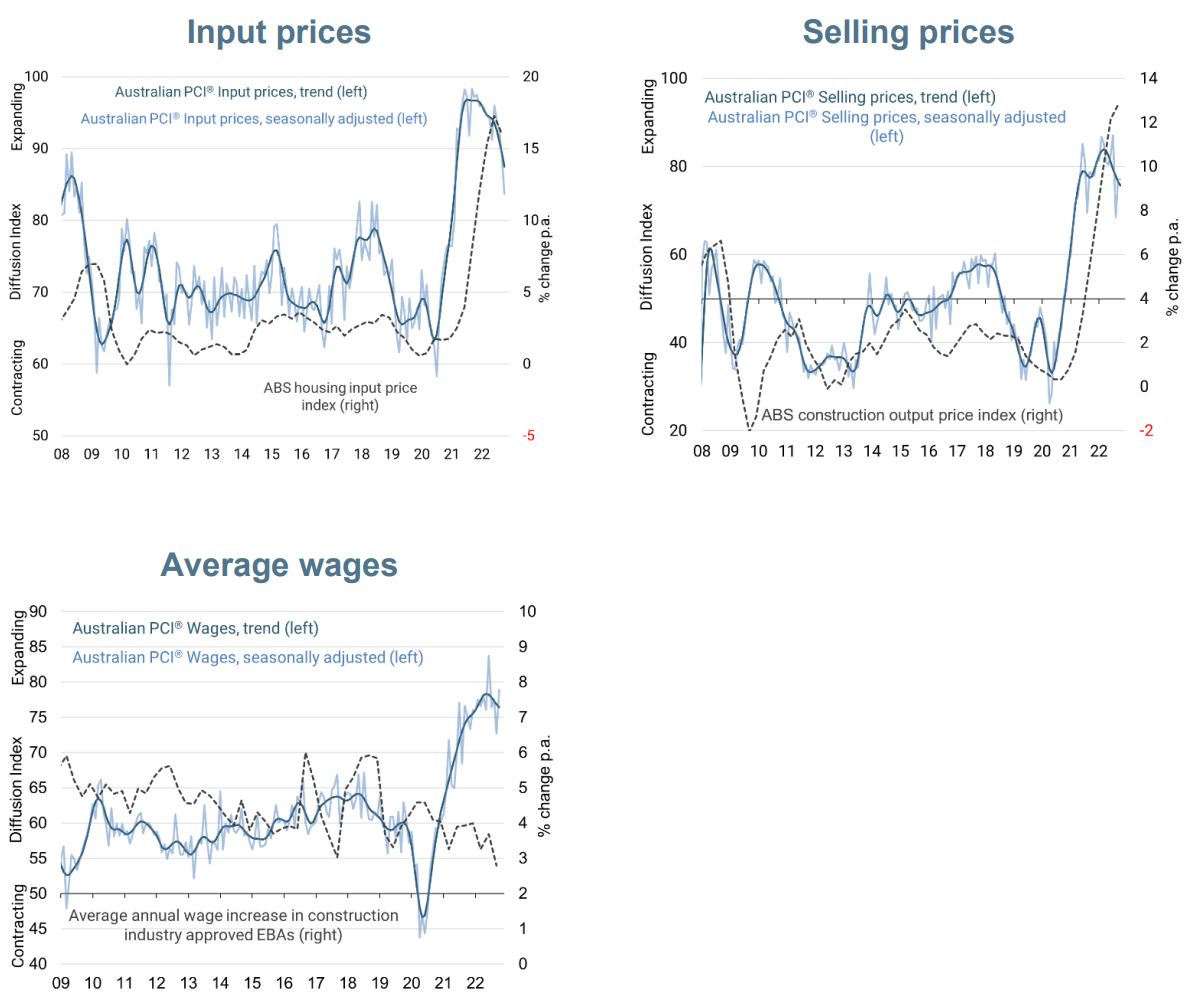Image resolution: width=1192 pixels, height=1005 pixels.
Task: Click the "ABS housing input price index" label
Action: point(340,396)
